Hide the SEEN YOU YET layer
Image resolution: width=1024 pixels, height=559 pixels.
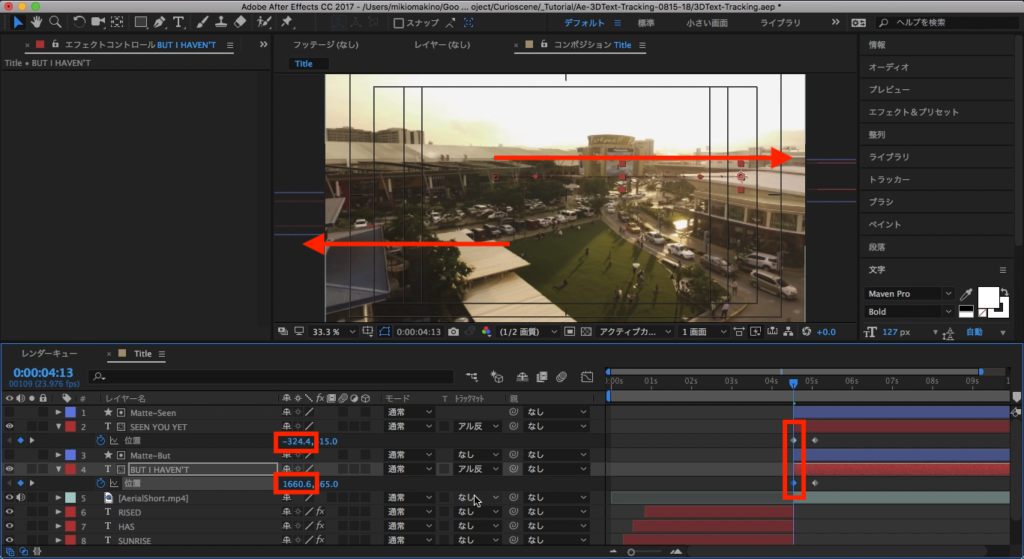click(x=10, y=427)
